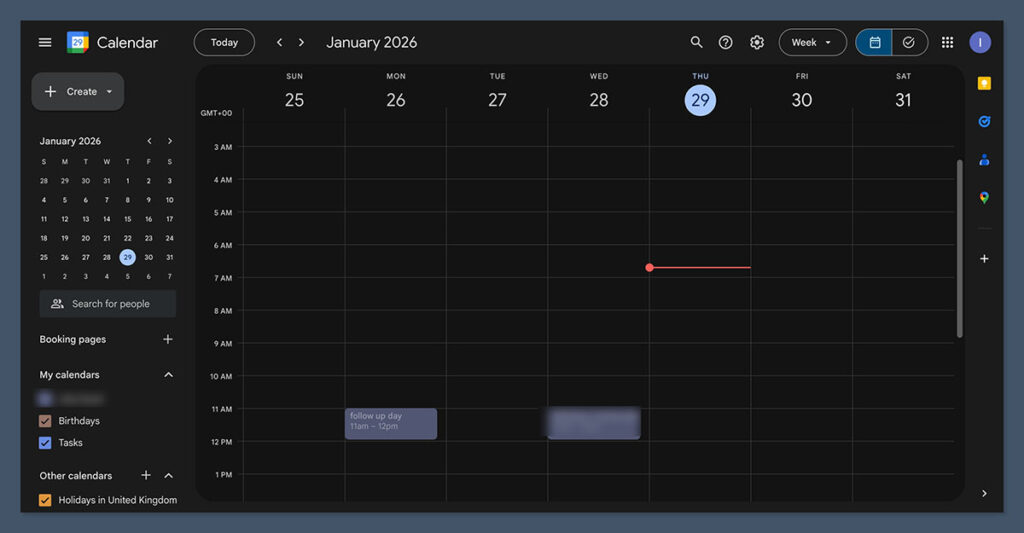Open the follow up day event
This screenshot has height=533, width=1024.
coord(391,423)
